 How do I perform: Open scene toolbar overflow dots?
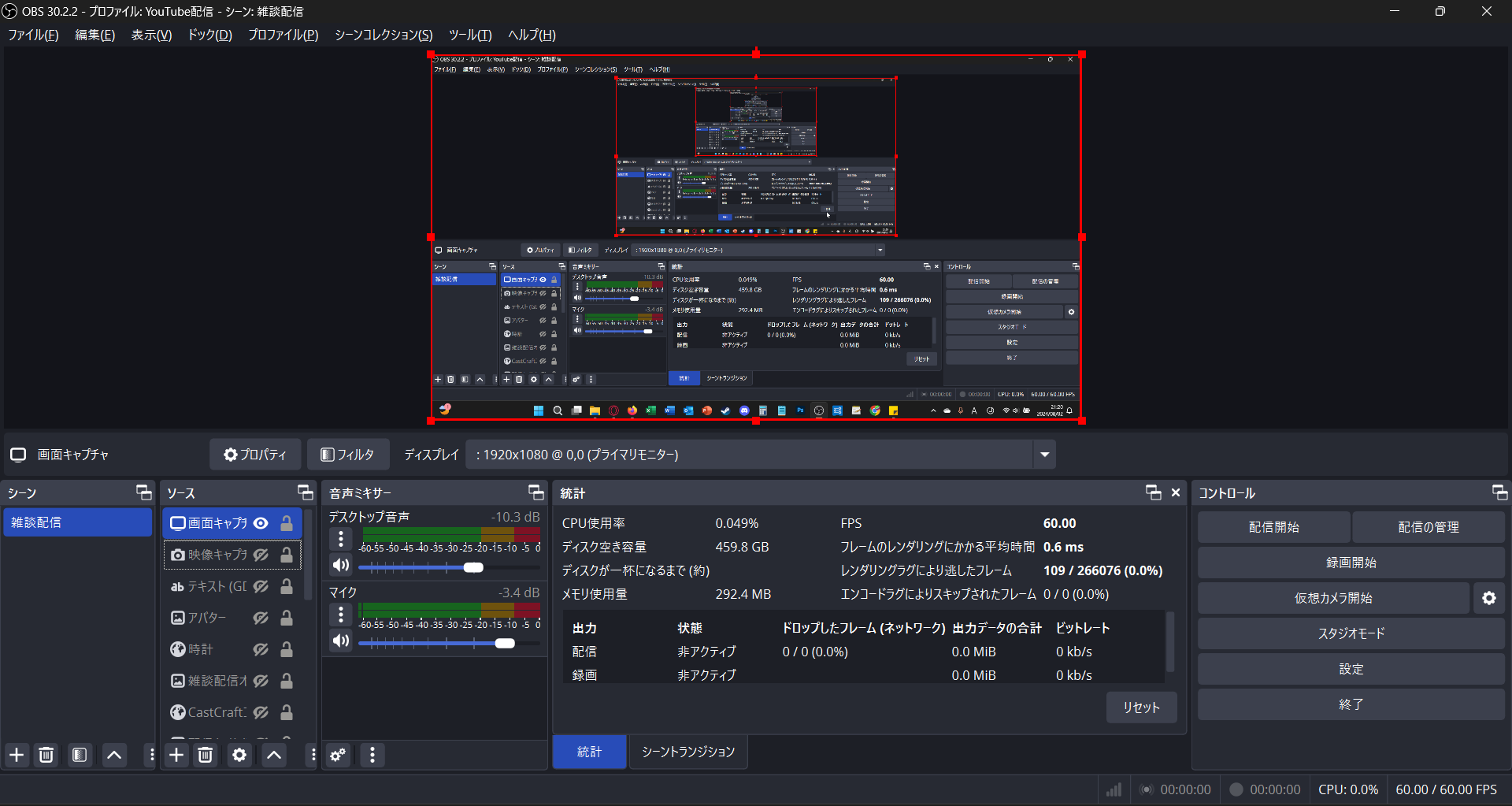(151, 755)
